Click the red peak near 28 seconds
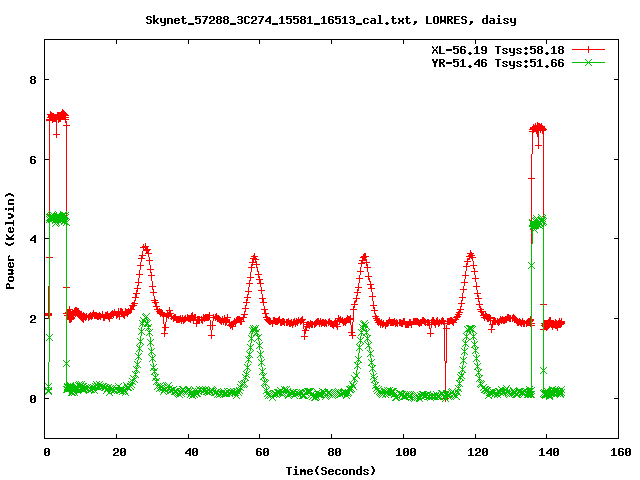The image size is (640, 480). [145, 247]
